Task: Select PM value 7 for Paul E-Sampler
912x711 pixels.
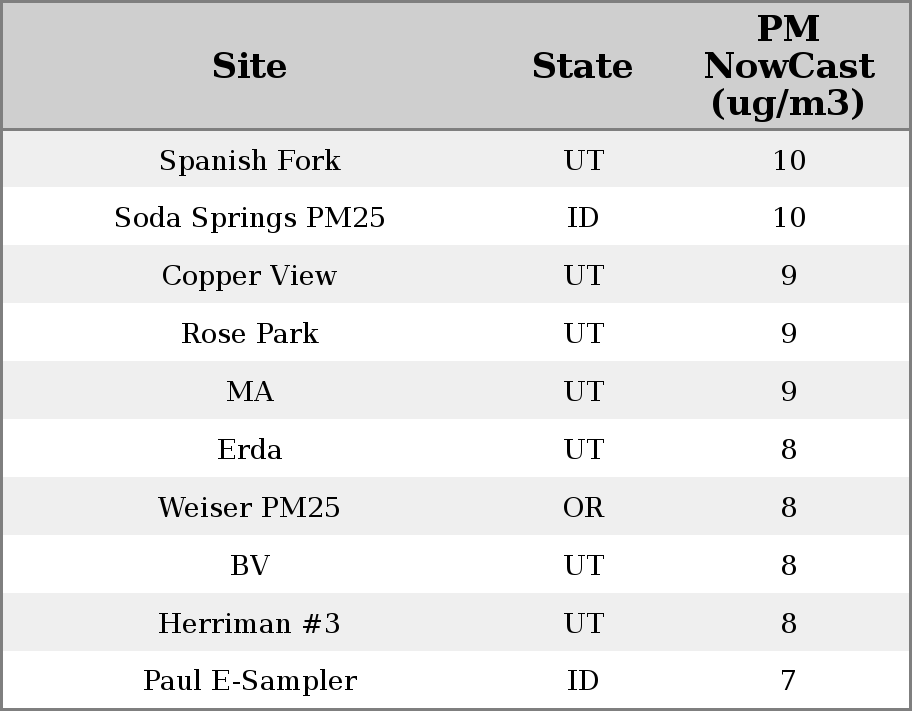Action: 788,681
